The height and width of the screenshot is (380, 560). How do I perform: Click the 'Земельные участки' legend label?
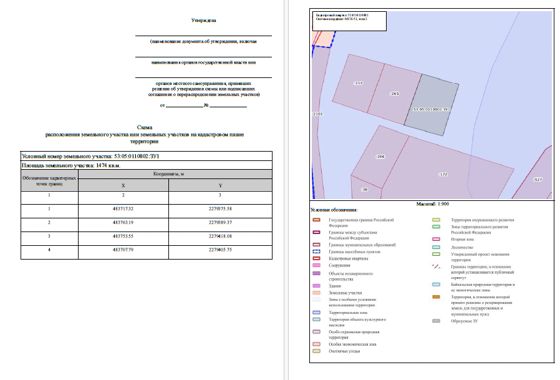click(x=345, y=293)
